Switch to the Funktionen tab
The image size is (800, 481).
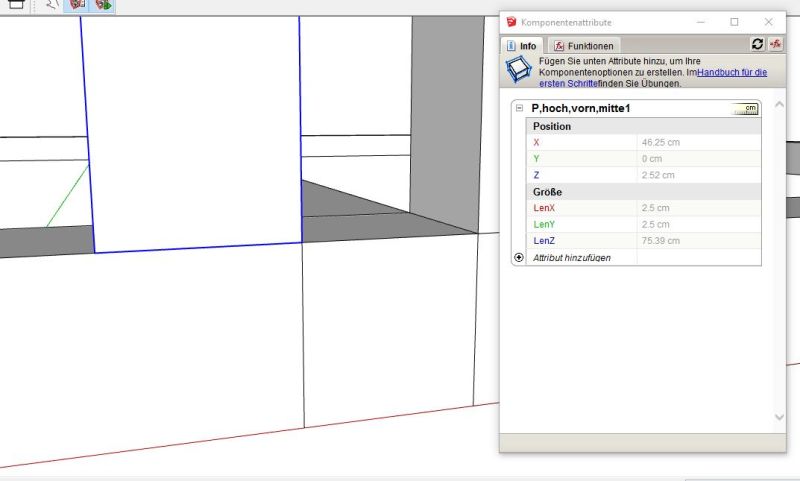[585, 45]
